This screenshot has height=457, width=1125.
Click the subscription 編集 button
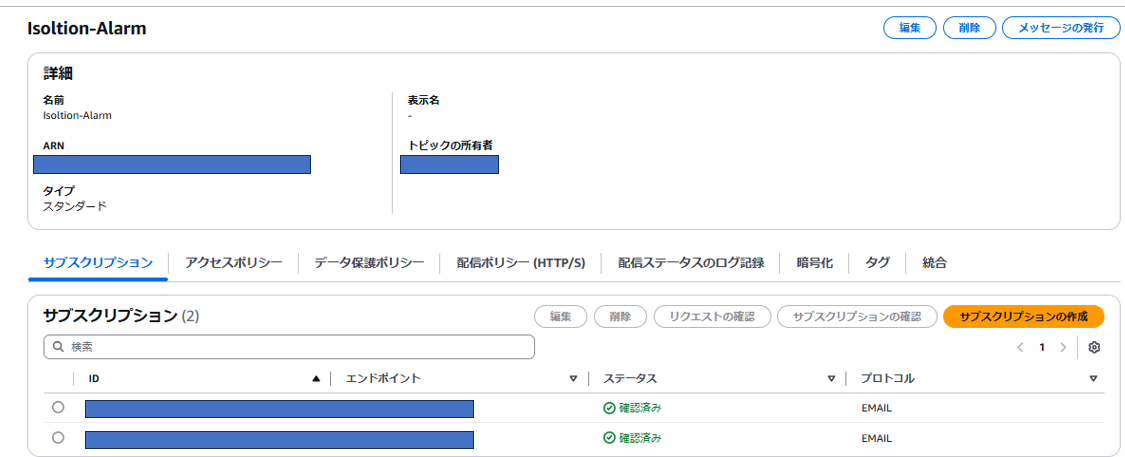tap(560, 316)
